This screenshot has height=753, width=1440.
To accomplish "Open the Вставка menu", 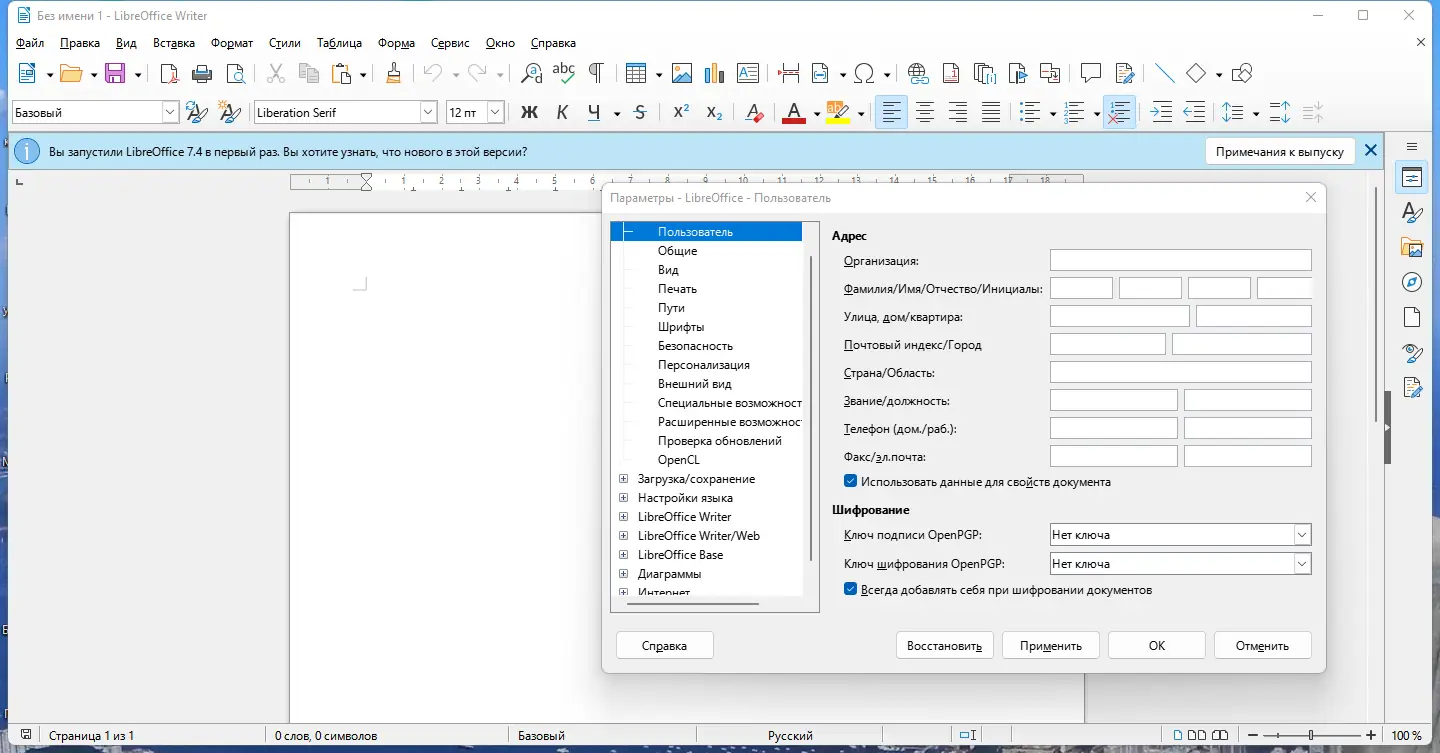I will [x=174, y=43].
